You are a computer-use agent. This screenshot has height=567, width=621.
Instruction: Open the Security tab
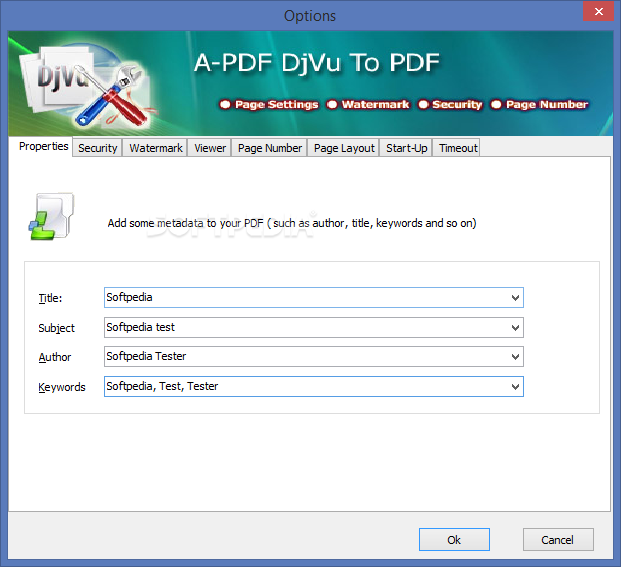pos(97,148)
